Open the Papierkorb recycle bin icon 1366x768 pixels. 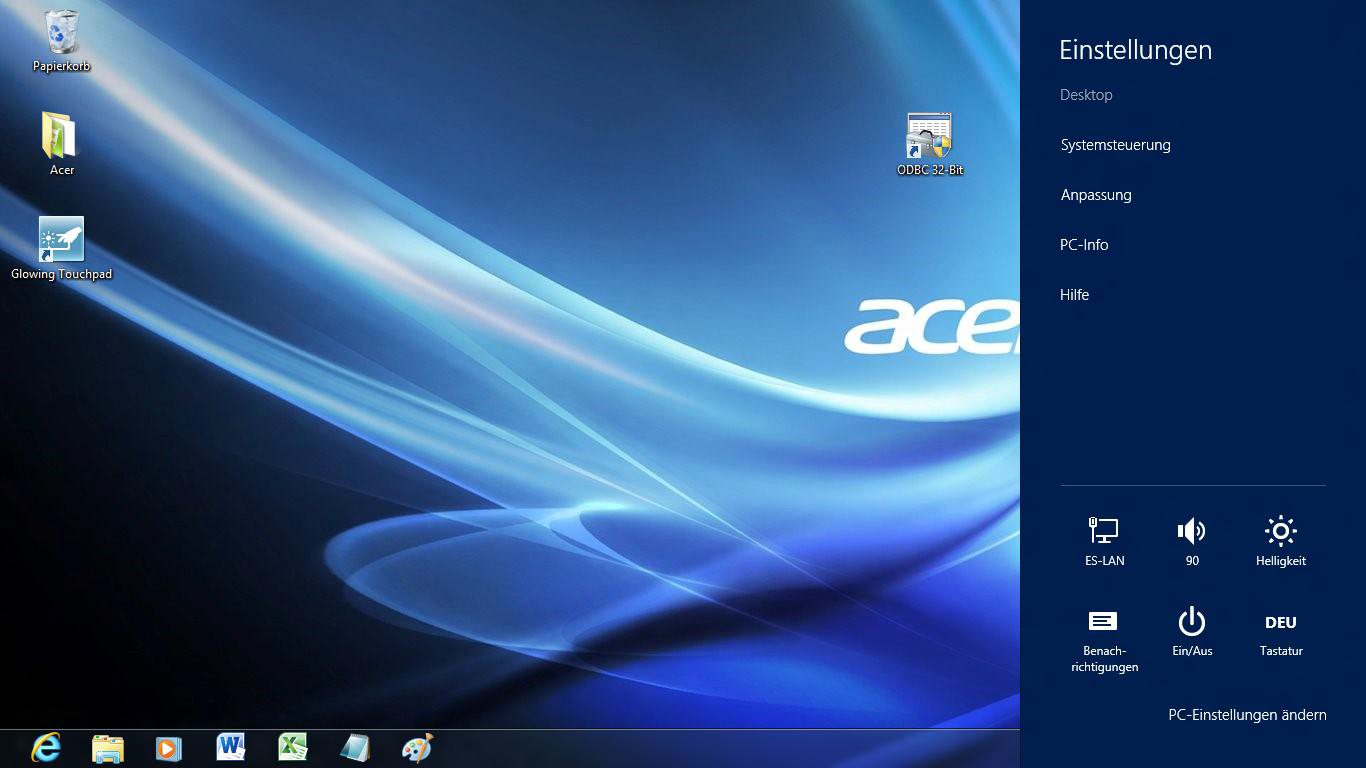62,41
